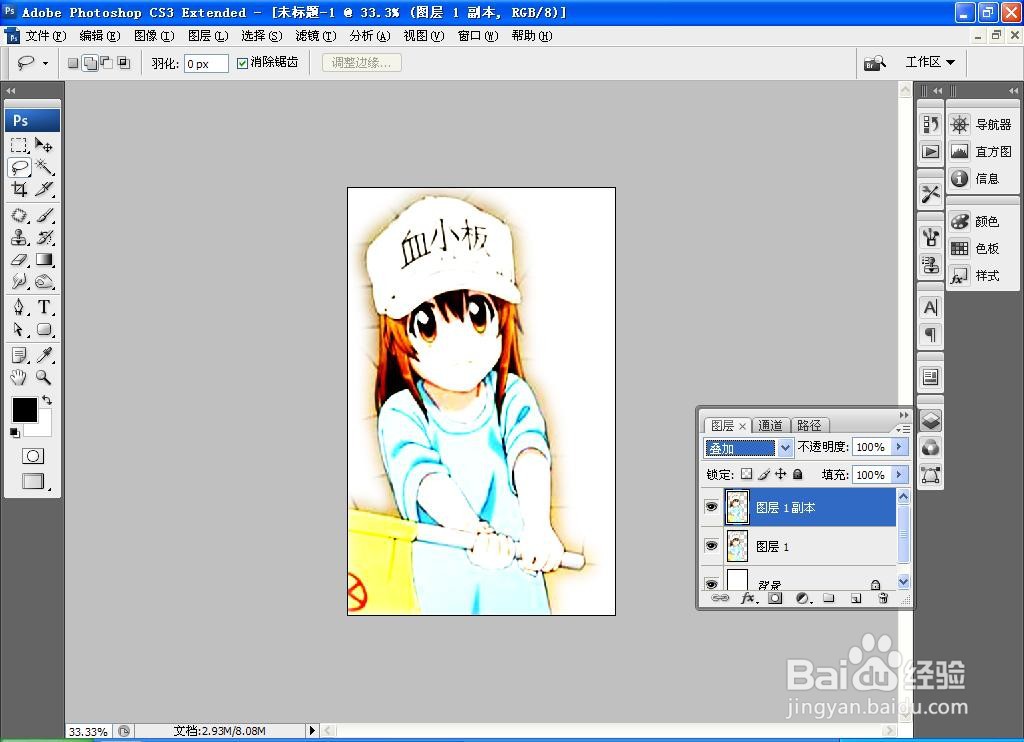1024x742 pixels.
Task: Select the Spot Healing Brush tool
Action: [19, 215]
